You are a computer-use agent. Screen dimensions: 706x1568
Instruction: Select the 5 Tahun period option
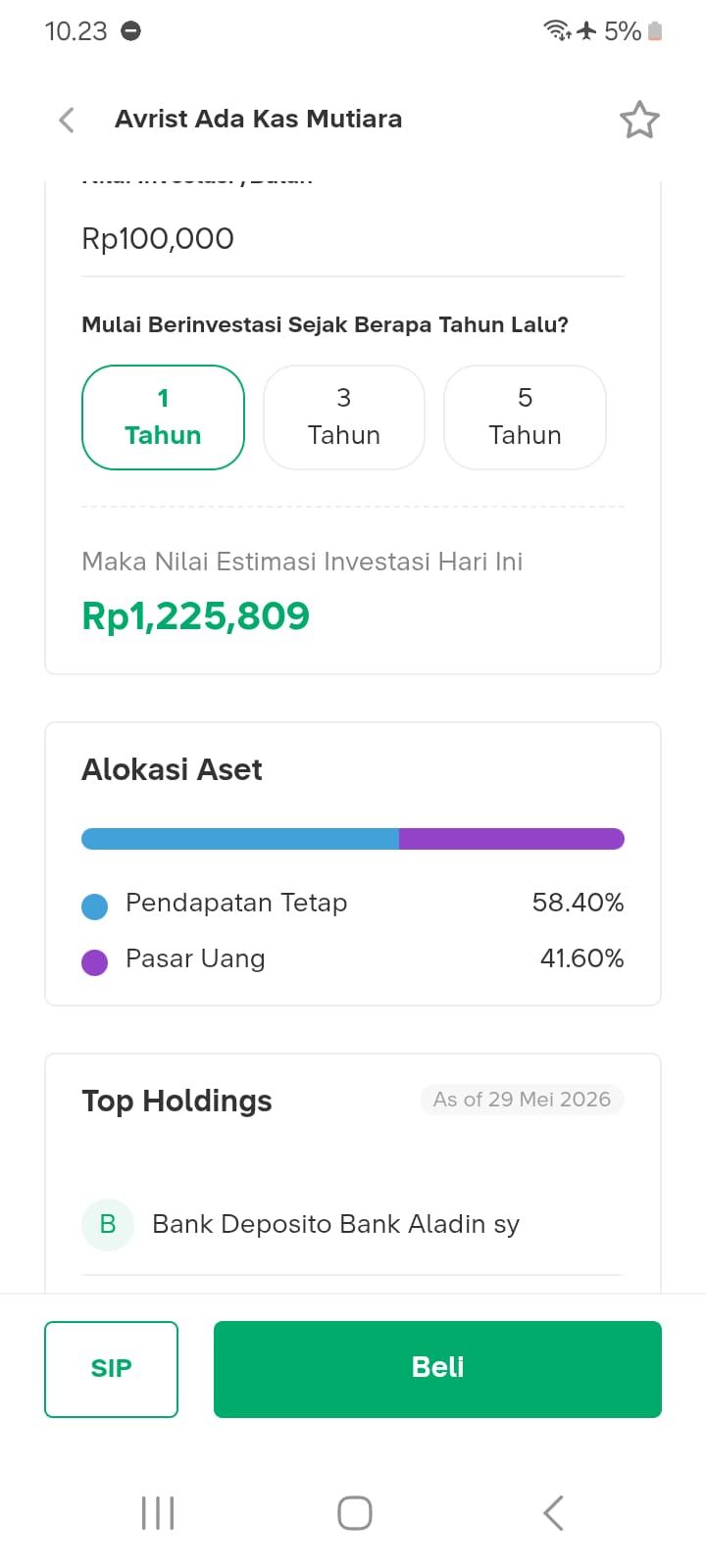[x=526, y=417]
